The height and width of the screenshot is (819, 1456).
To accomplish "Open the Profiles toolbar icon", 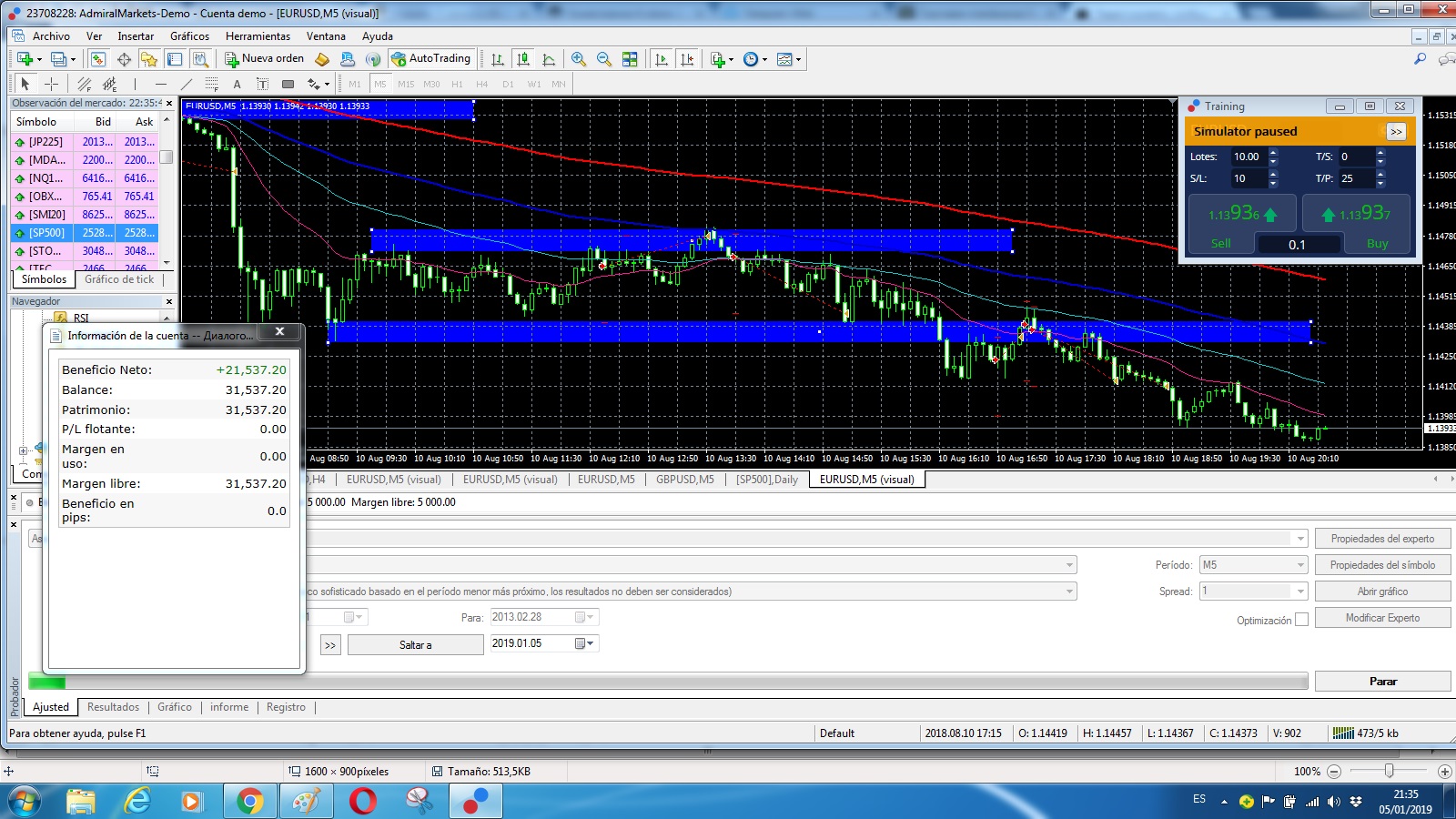I will click(x=58, y=59).
